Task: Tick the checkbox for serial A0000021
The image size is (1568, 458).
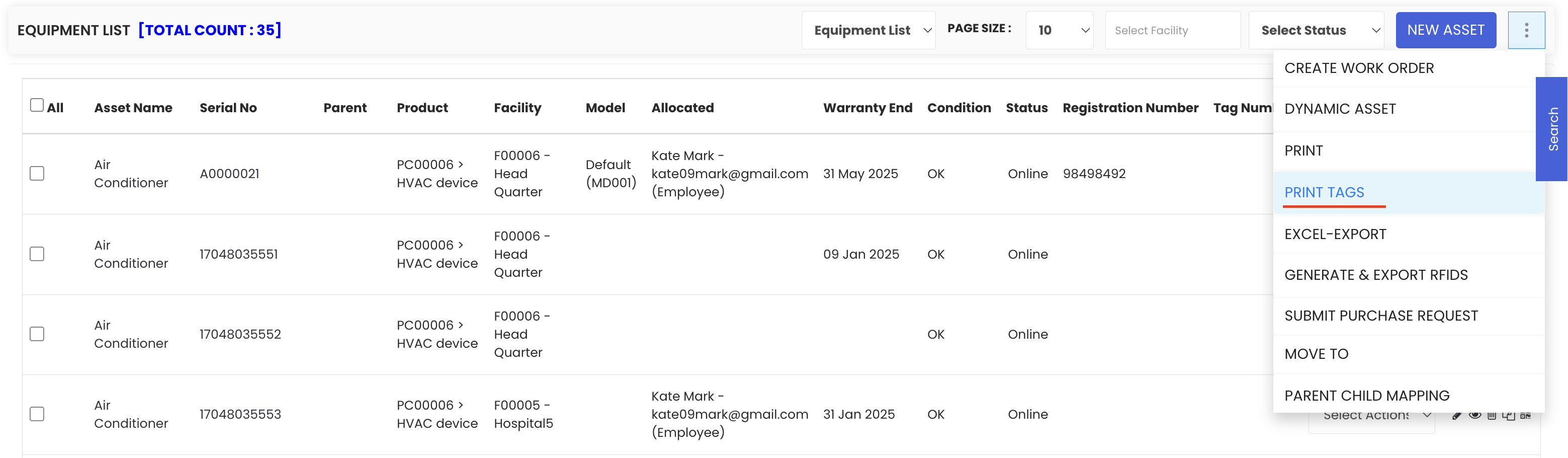Action: (x=37, y=174)
